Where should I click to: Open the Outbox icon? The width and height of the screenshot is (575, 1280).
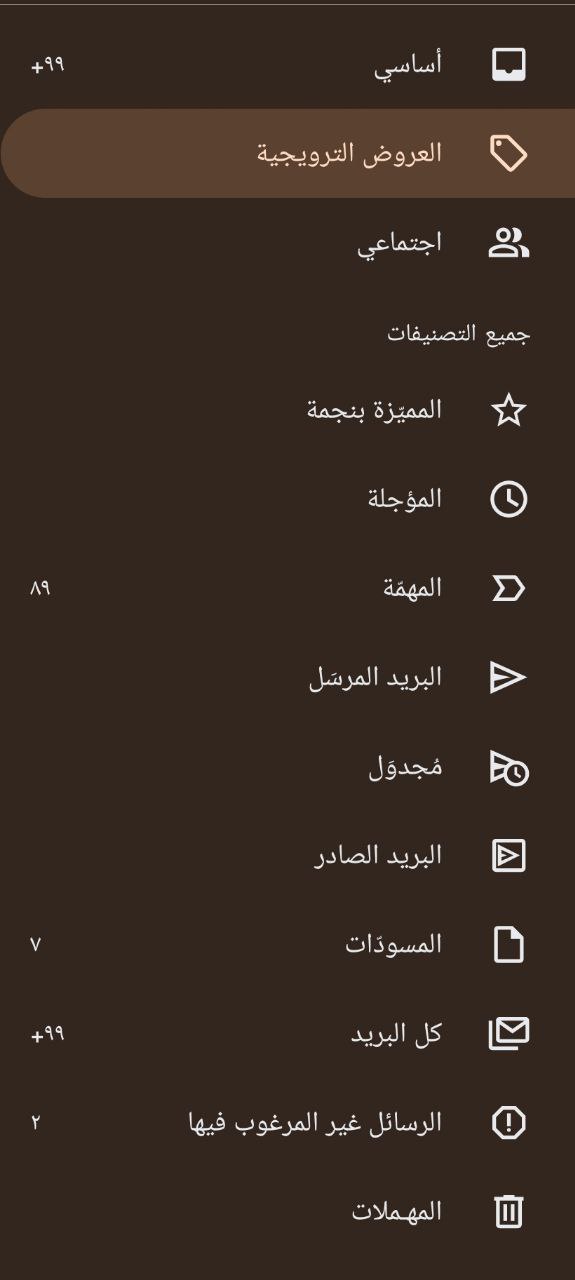point(508,856)
